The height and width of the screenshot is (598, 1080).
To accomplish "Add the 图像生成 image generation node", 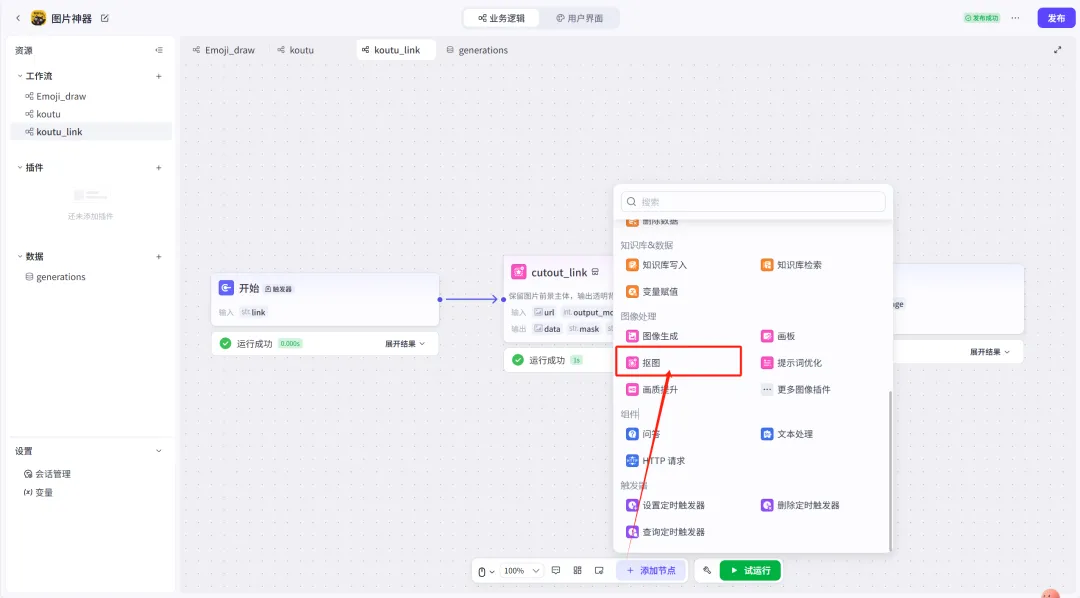I will point(658,336).
